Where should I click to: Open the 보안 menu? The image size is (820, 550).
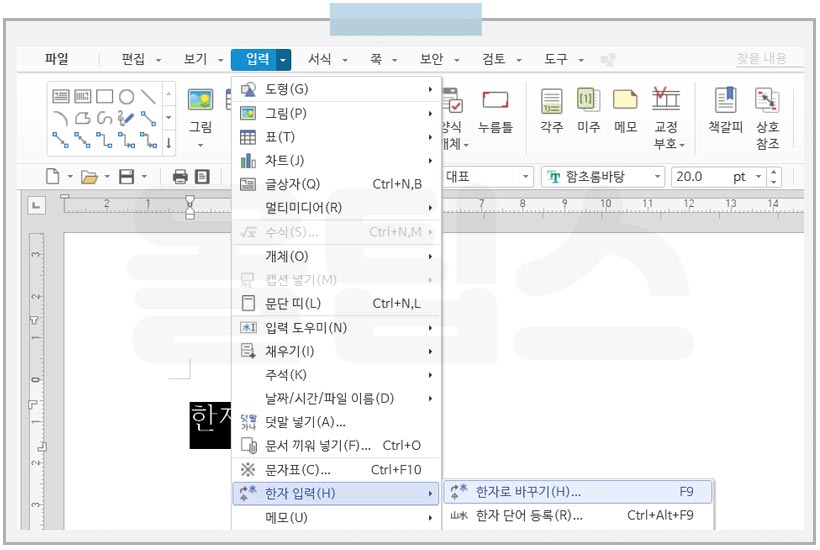[x=431, y=59]
